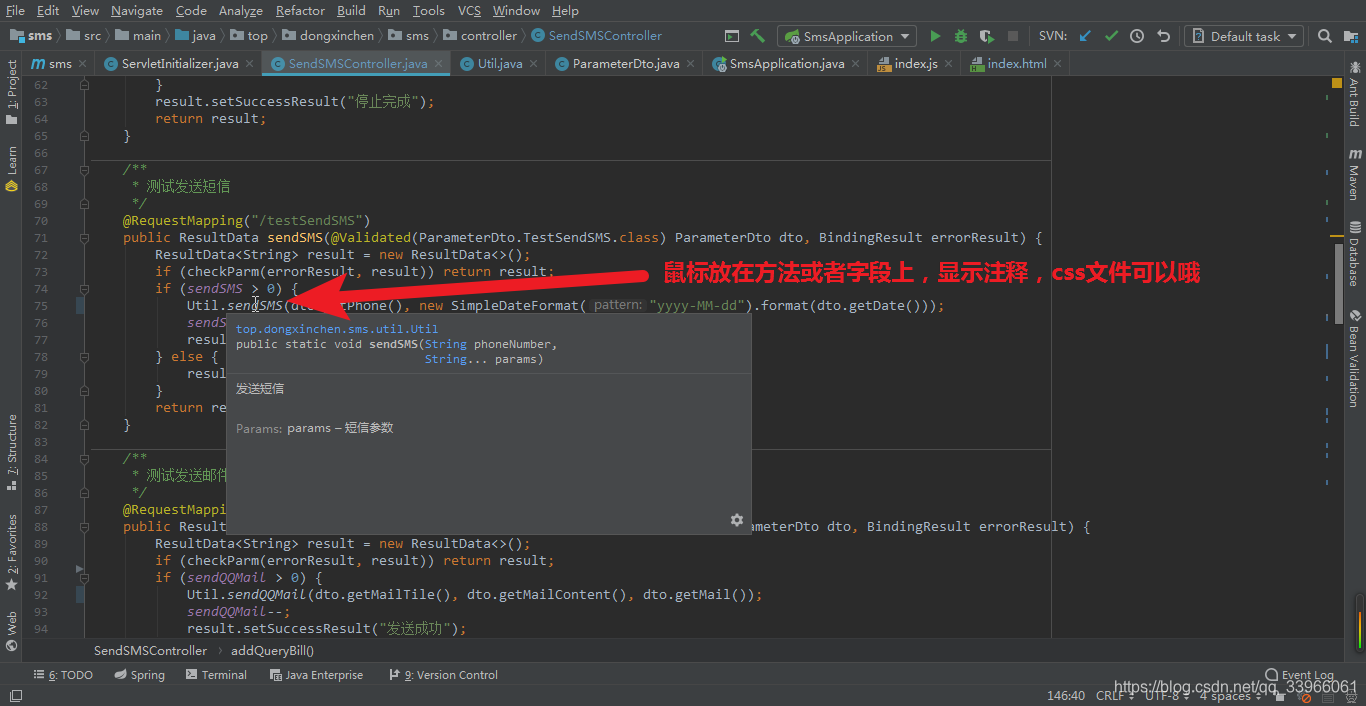Commit changes with SVN green checkmark

(1111, 36)
